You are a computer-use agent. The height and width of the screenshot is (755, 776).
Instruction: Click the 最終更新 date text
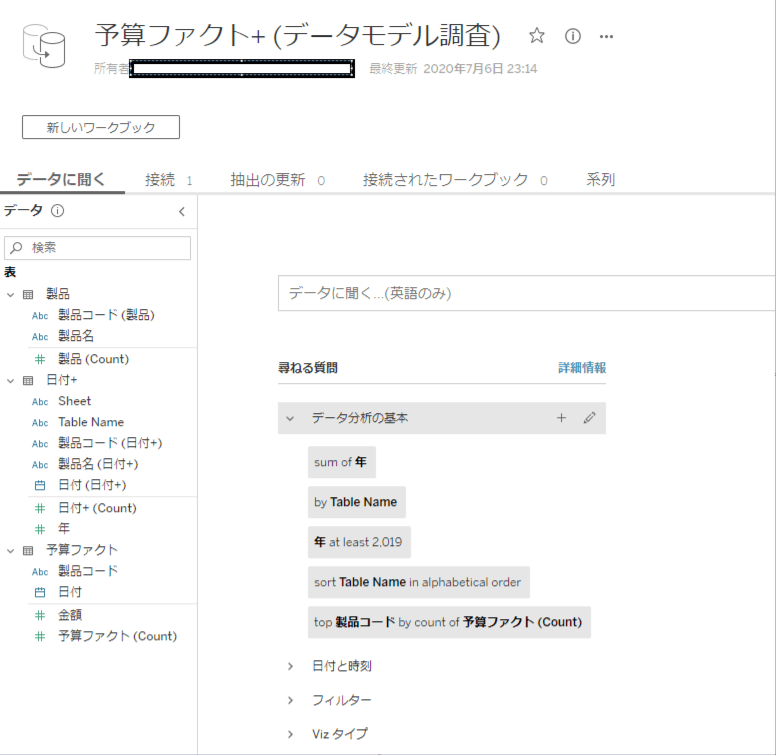click(453, 69)
